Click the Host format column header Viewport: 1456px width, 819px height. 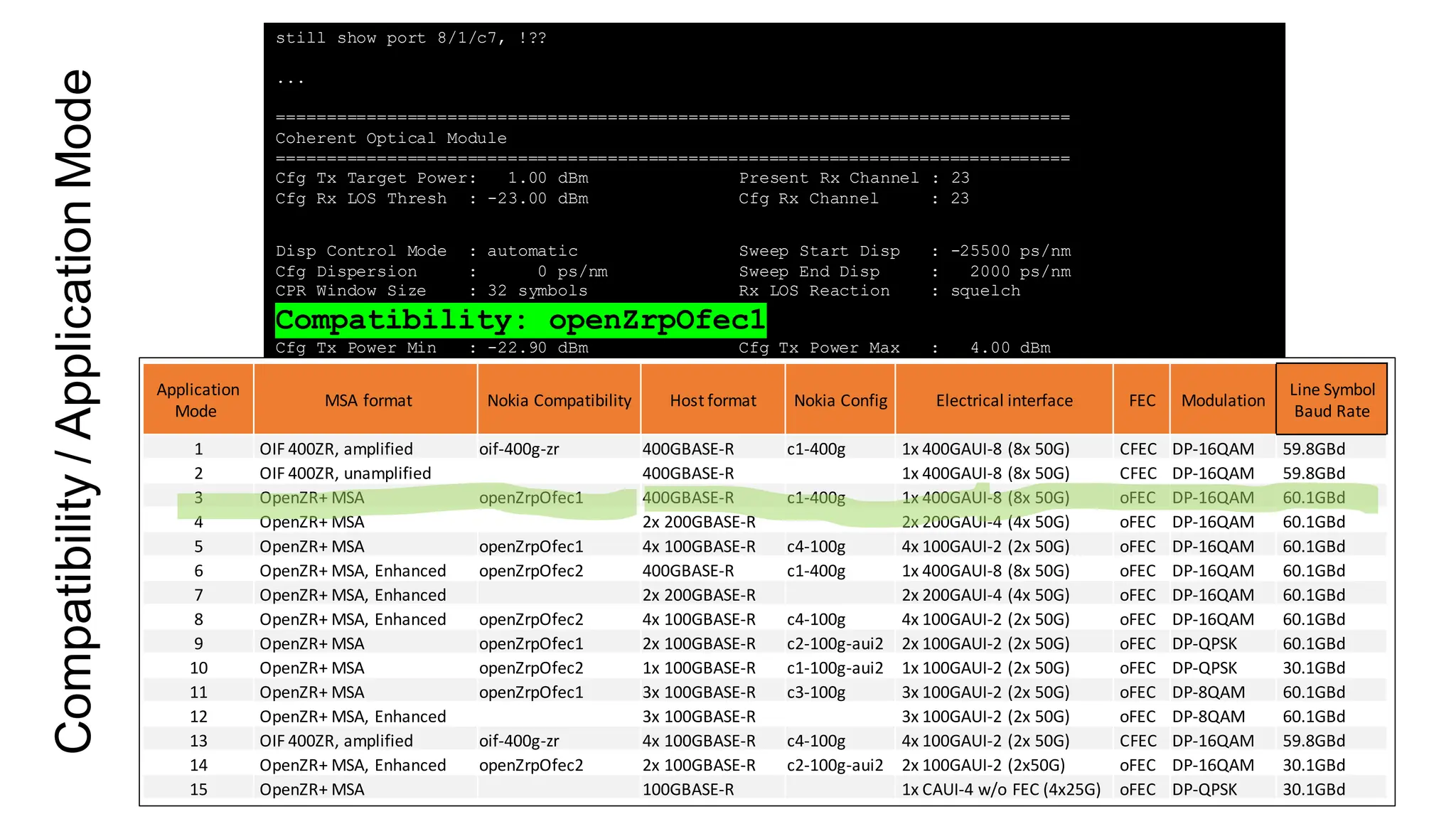click(713, 400)
